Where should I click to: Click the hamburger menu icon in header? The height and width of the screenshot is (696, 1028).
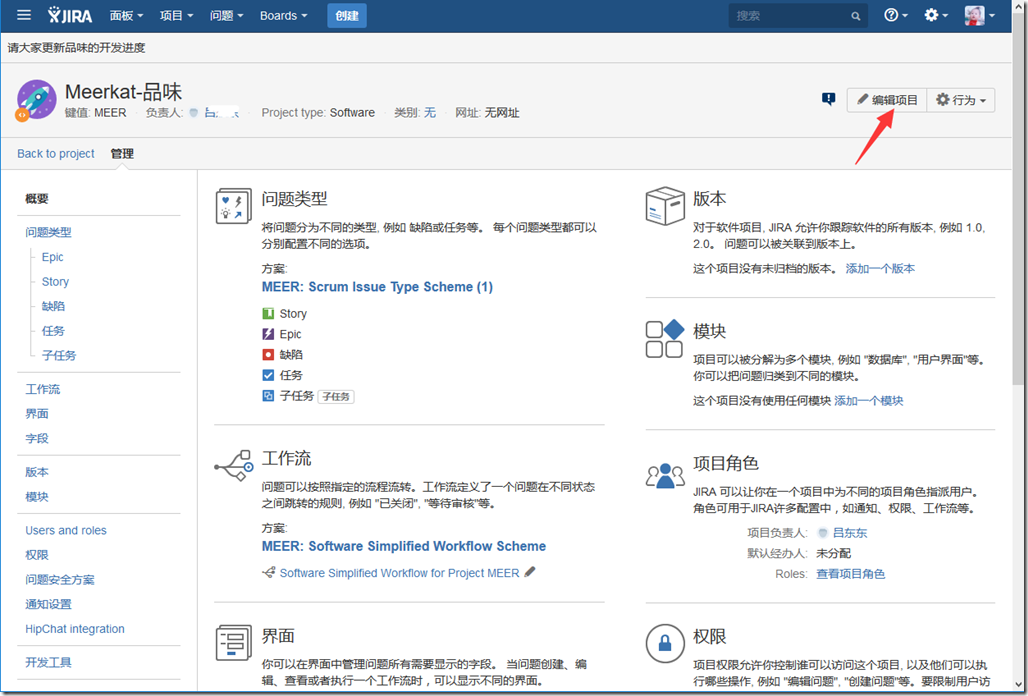click(24, 15)
